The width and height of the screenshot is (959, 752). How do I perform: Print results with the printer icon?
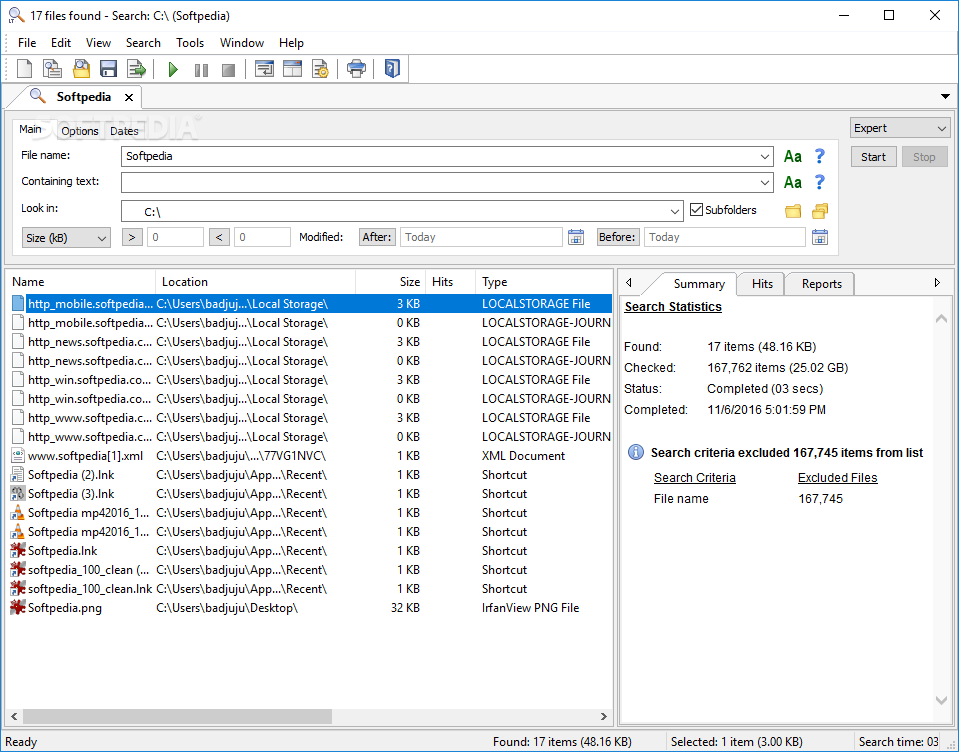pos(356,68)
